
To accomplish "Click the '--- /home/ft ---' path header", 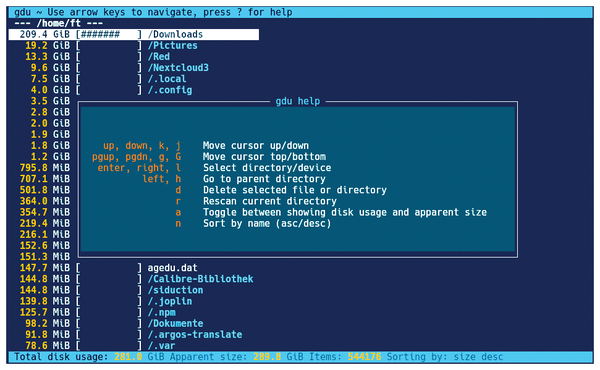I will pyautogui.click(x=59, y=23).
